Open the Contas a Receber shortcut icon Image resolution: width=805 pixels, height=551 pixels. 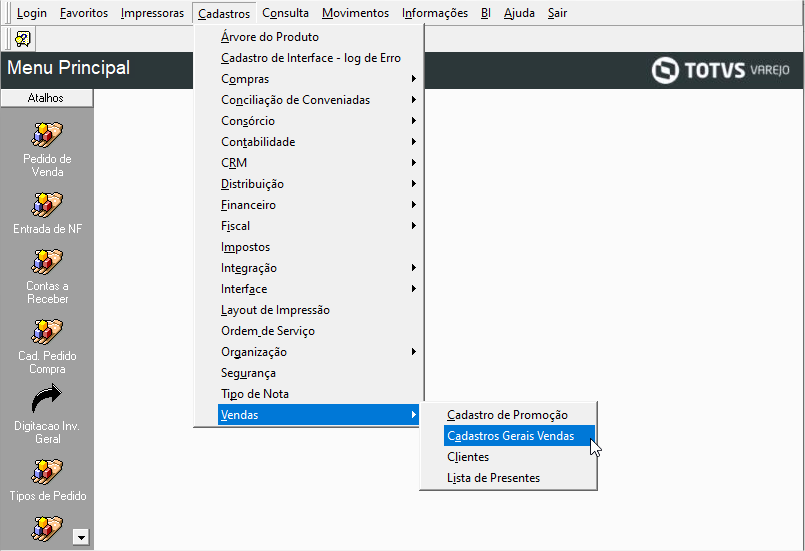click(x=47, y=262)
